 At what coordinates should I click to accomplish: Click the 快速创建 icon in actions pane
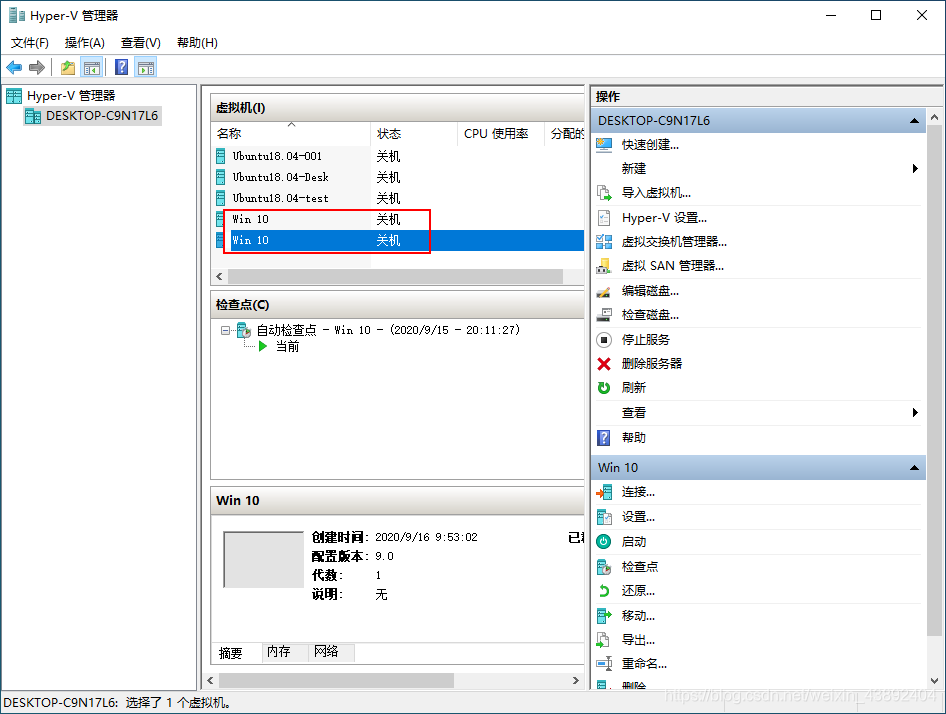click(604, 145)
